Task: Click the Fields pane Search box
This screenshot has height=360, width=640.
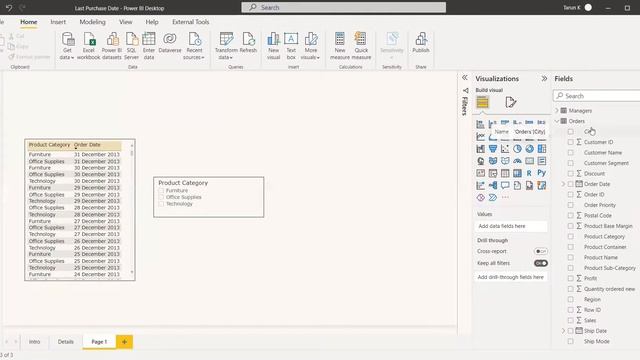Action: [597, 96]
